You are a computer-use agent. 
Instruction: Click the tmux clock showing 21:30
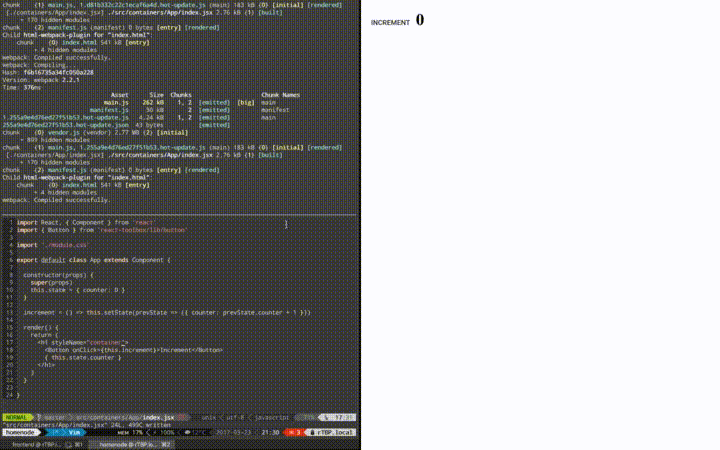(270, 432)
